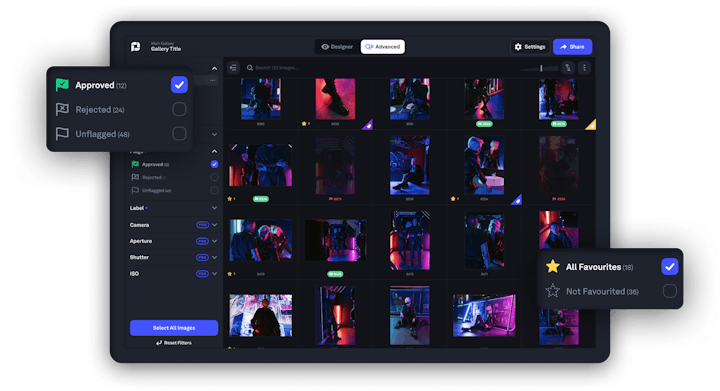Expand the ISO filter section
The height and width of the screenshot is (391, 720).
coord(214,274)
